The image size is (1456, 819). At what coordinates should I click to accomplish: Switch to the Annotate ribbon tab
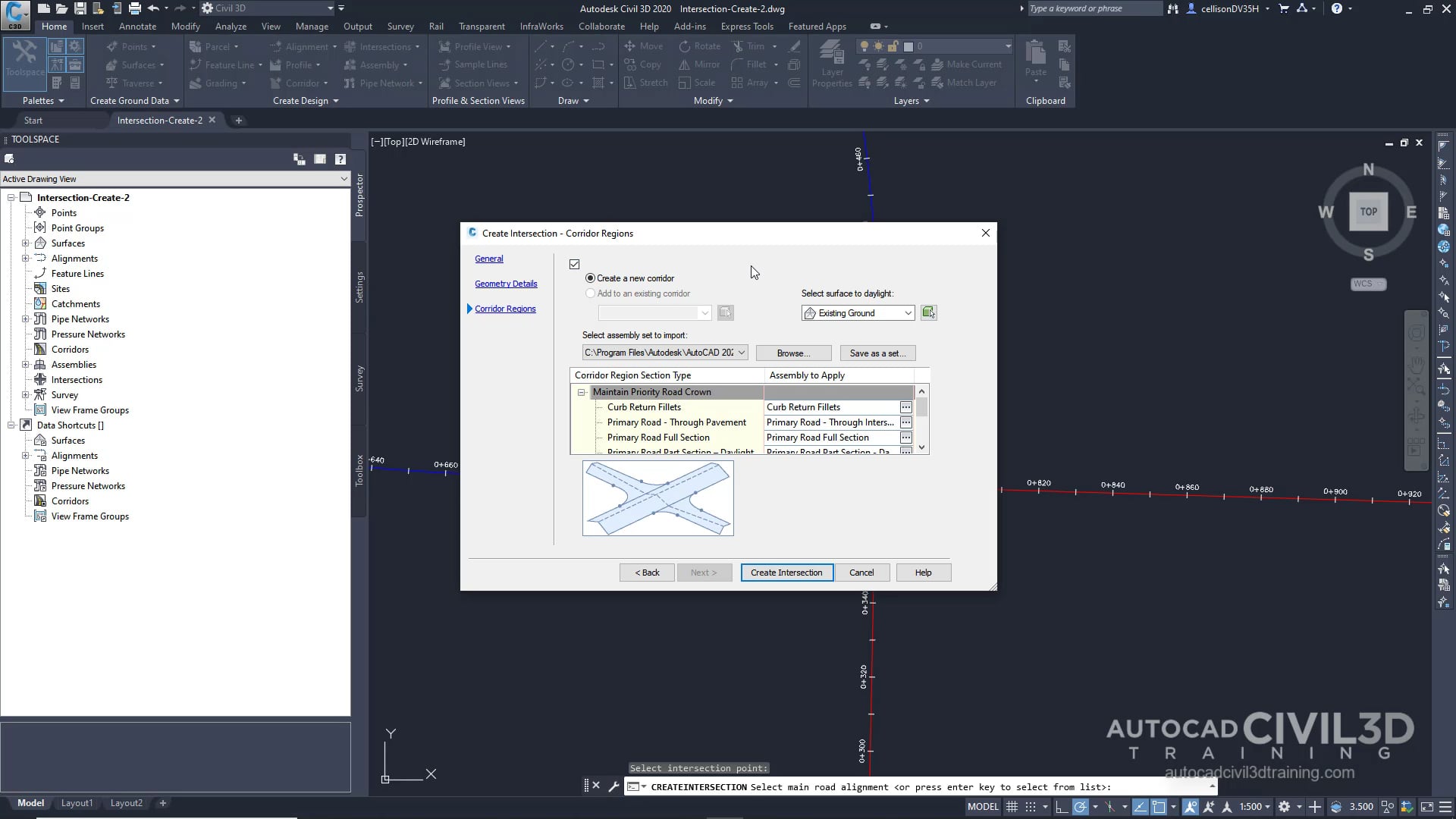pos(138,26)
